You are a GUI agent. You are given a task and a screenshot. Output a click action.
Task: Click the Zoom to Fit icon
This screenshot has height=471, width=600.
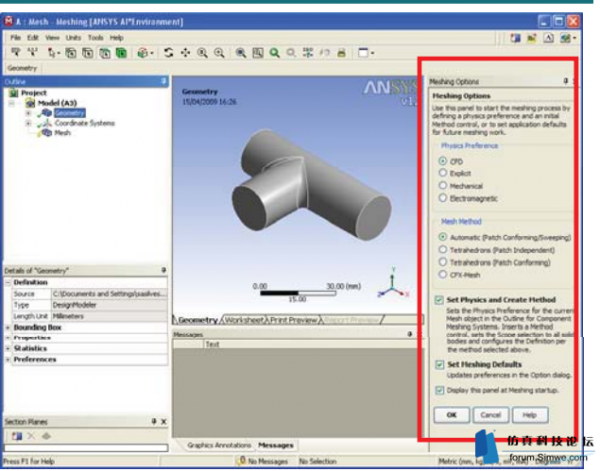pos(241,53)
